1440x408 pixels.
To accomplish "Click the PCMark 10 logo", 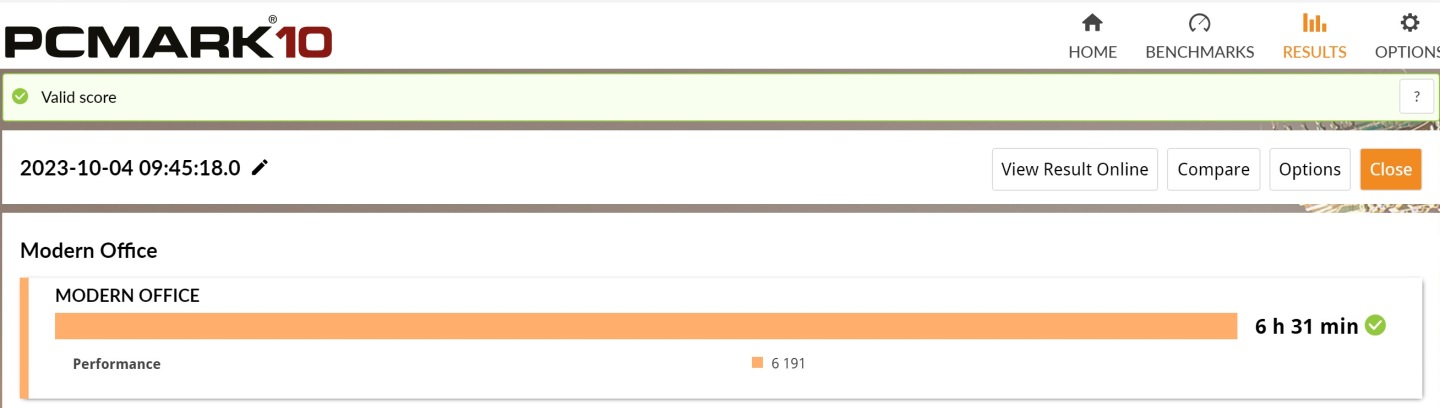I will point(168,38).
